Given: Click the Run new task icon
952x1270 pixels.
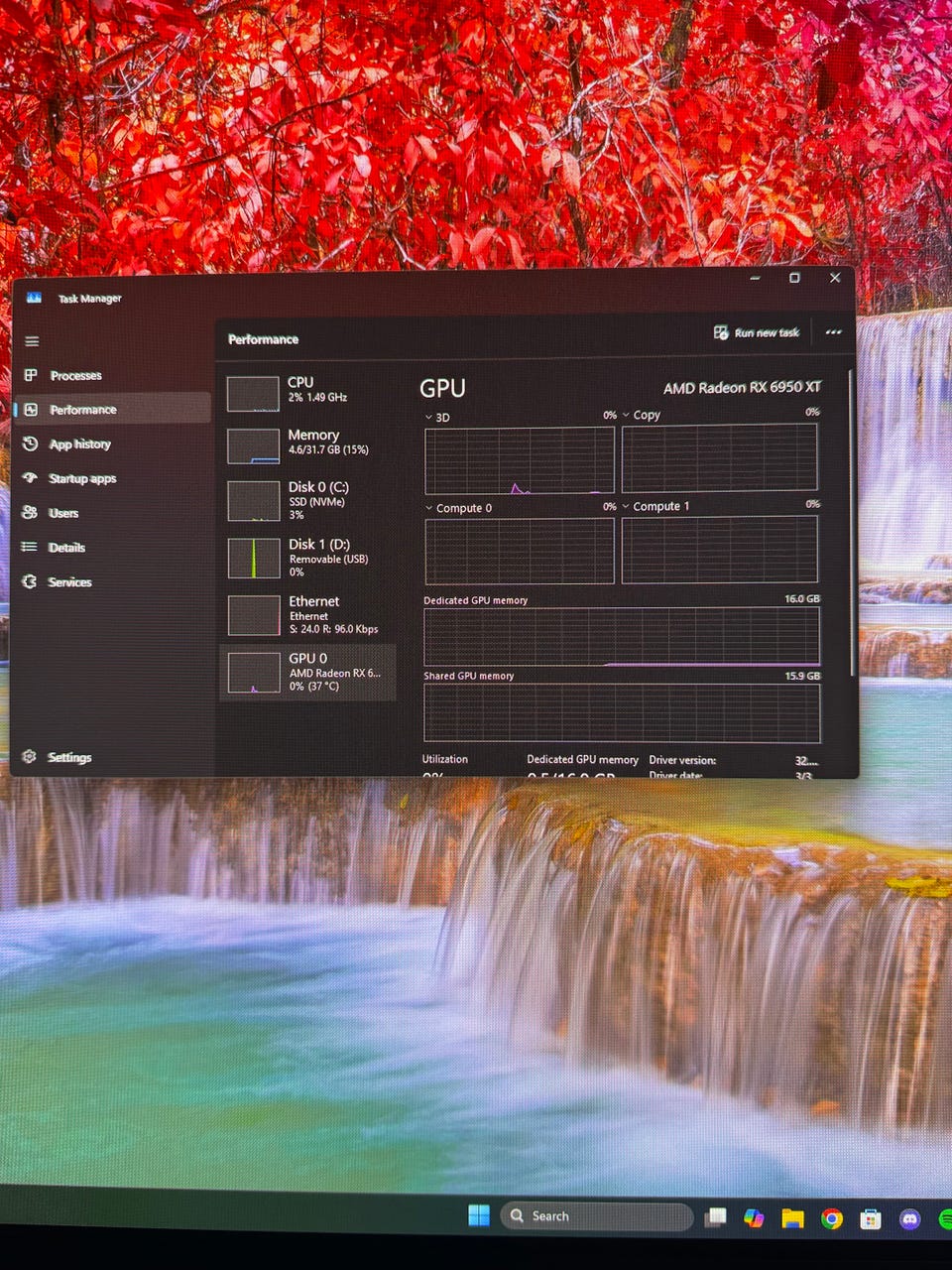Looking at the screenshot, I should pyautogui.click(x=721, y=332).
